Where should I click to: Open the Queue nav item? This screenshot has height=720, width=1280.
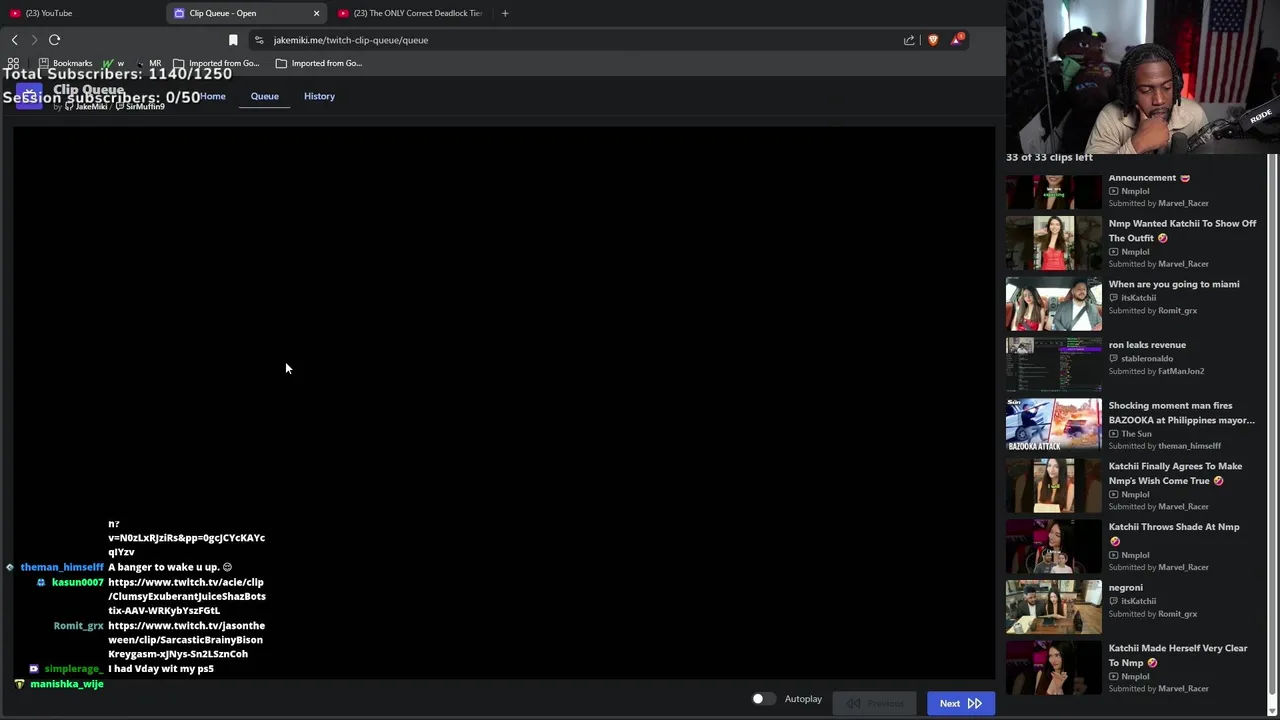(x=264, y=96)
